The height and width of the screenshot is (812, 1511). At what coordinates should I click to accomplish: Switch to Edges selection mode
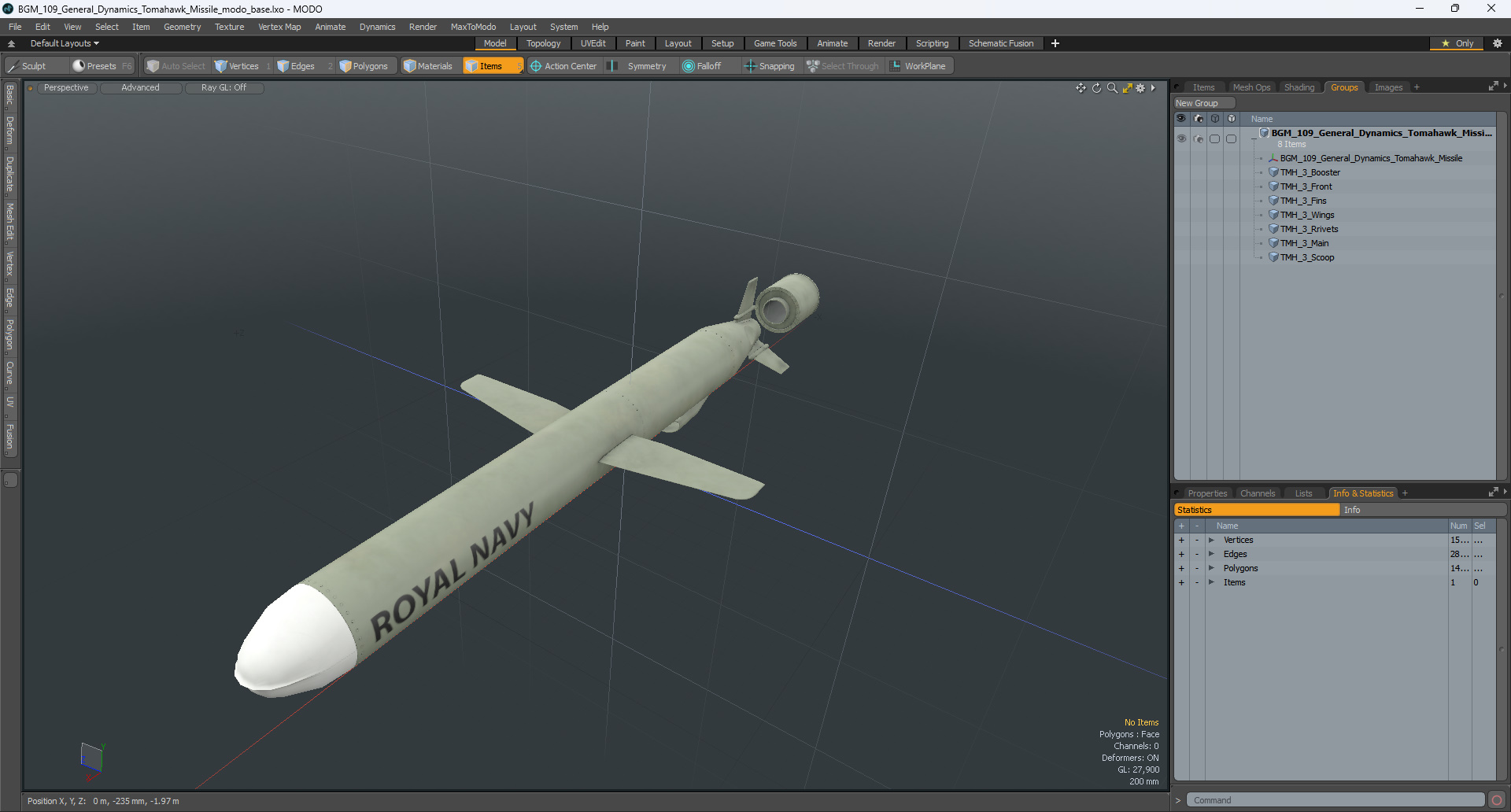point(302,66)
